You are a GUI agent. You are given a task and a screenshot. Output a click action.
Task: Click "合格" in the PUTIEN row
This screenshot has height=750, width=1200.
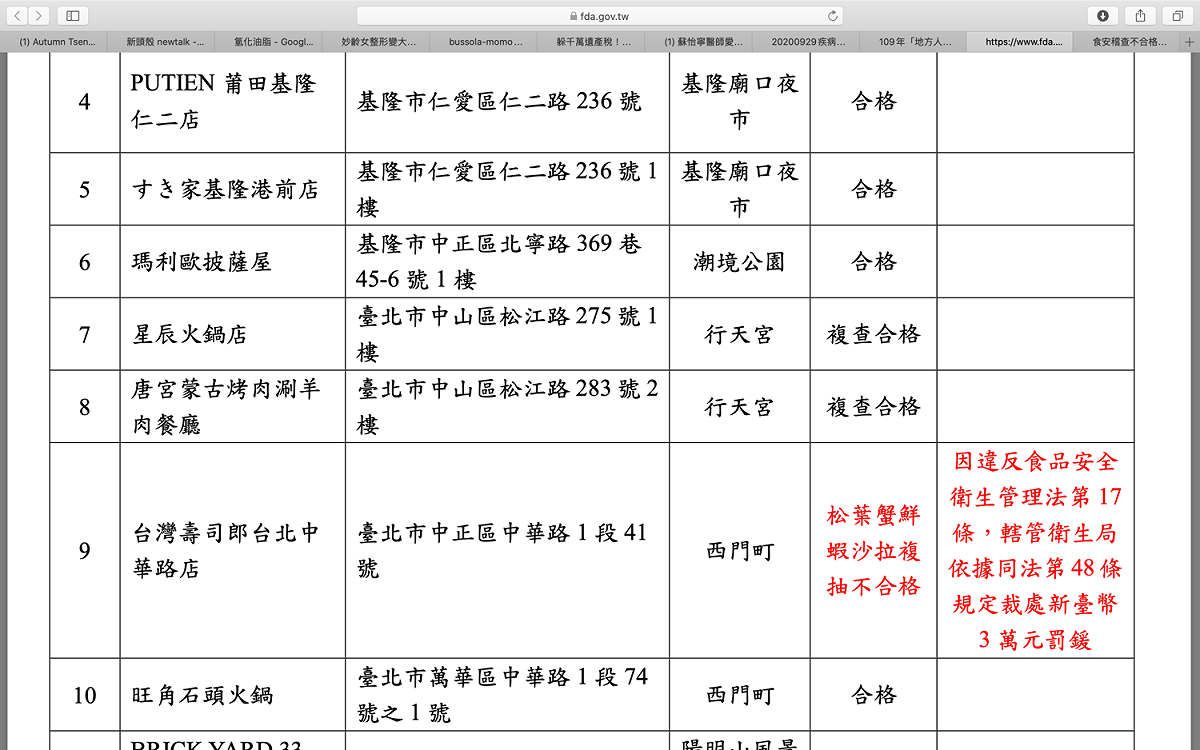point(874,102)
